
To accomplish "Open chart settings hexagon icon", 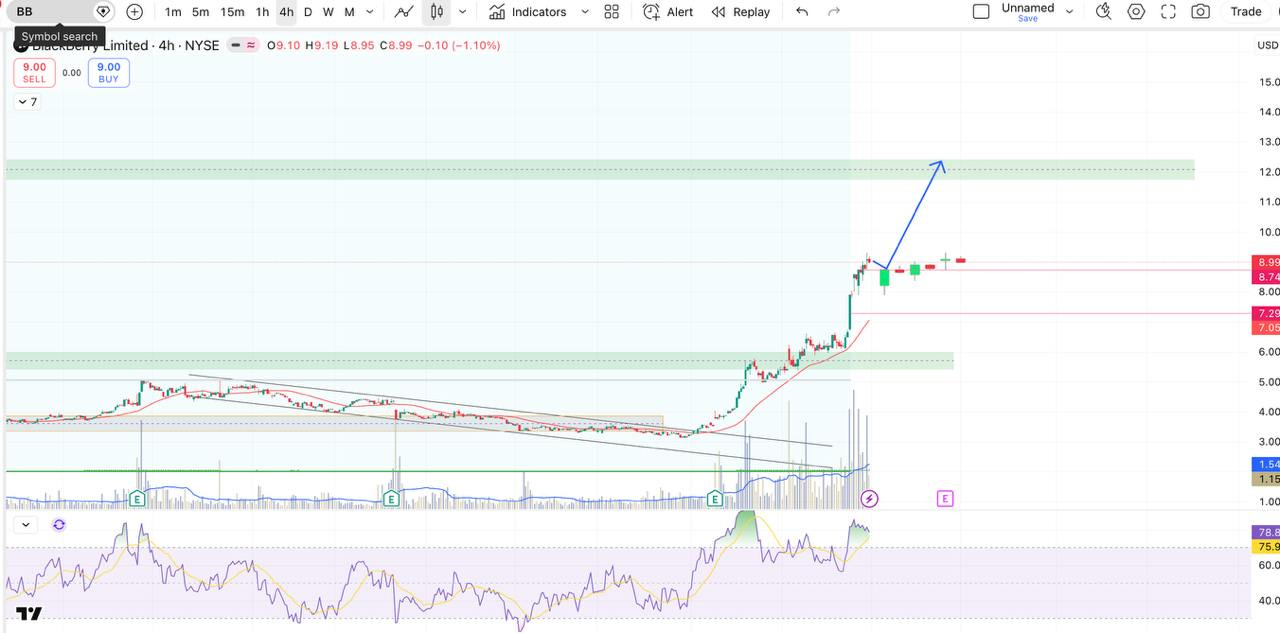I will coord(1136,12).
